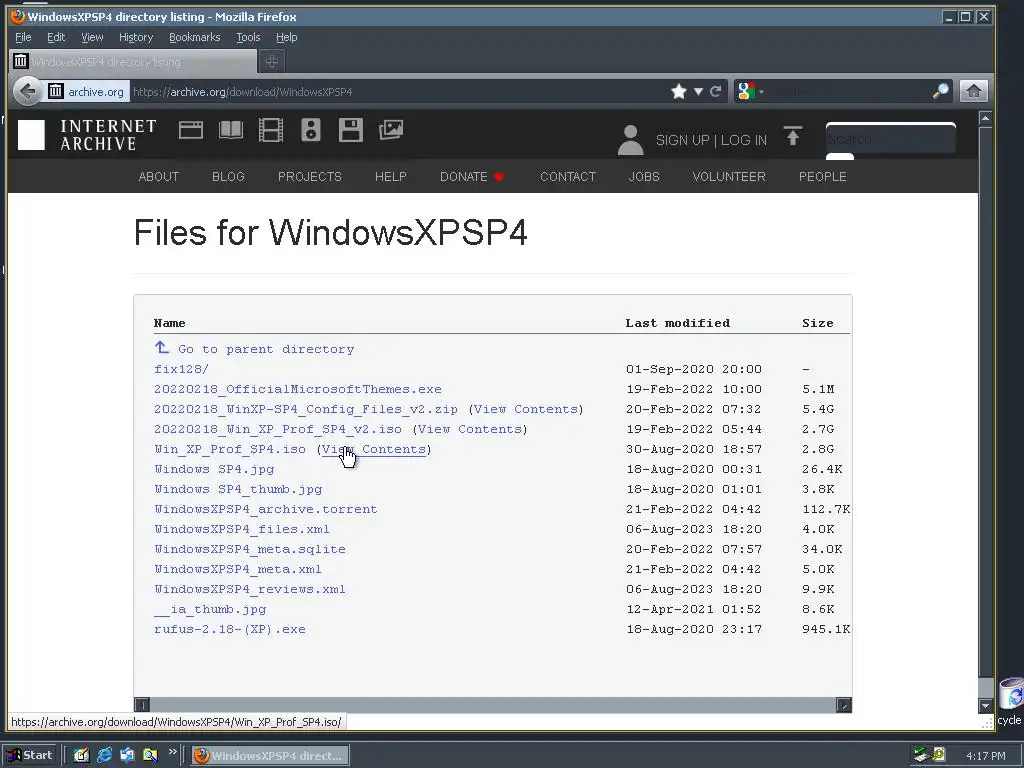Expand the quick launch overflow chevron

[x=172, y=752]
